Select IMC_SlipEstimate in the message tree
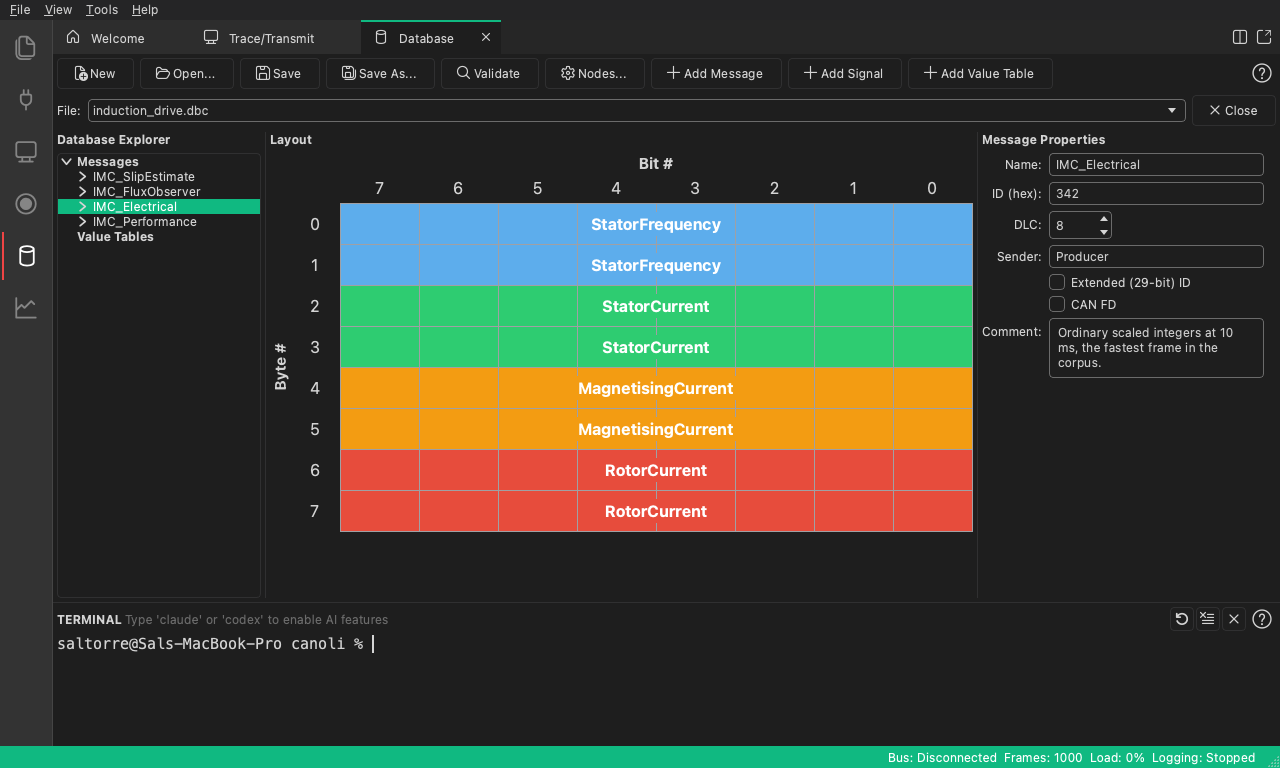Image resolution: width=1280 pixels, height=768 pixels. 144,176
